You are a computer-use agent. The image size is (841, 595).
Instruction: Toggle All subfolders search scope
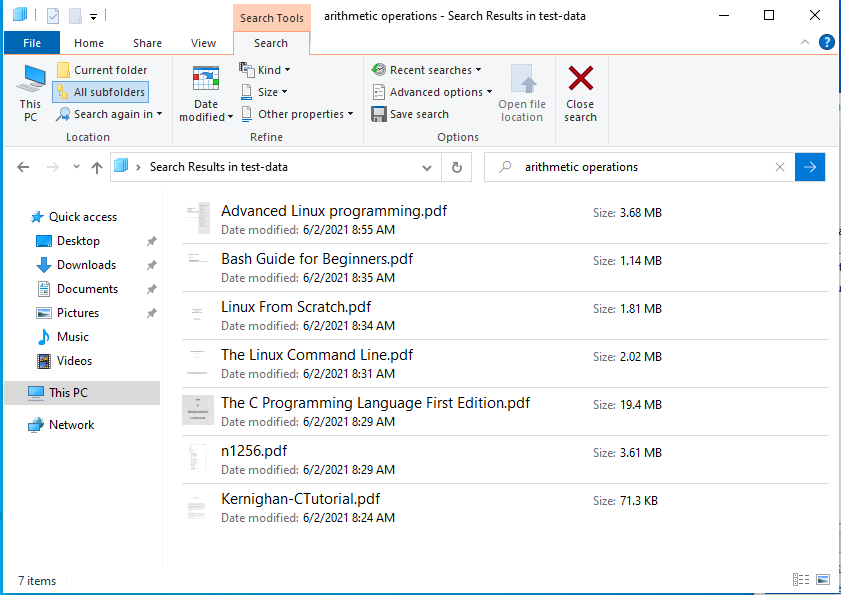coord(101,92)
